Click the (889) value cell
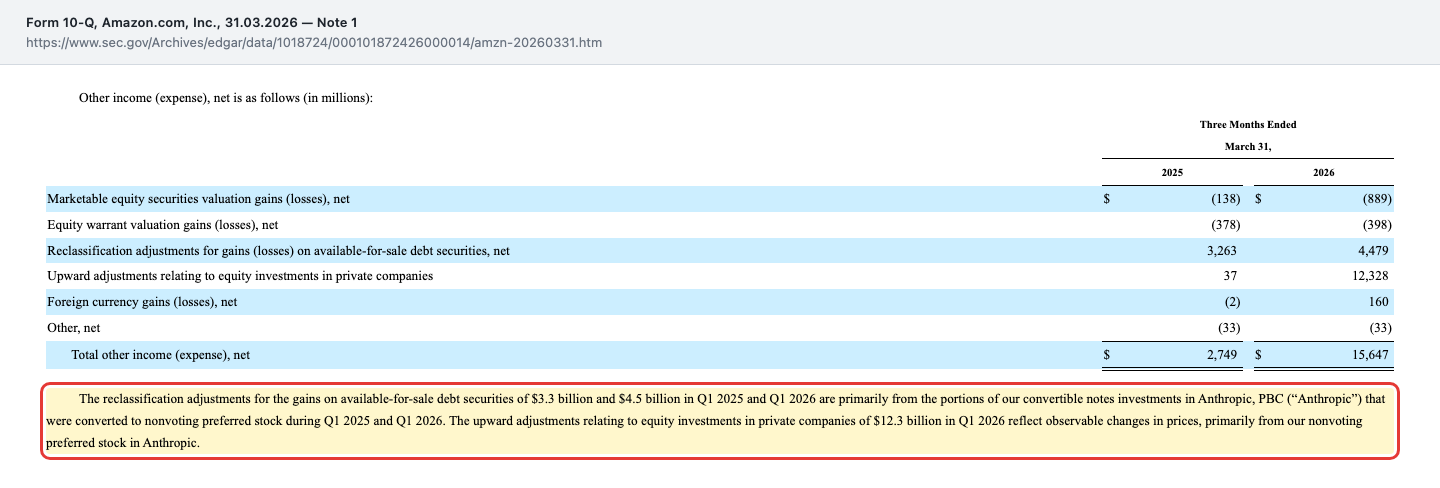Screen dimensions: 1440x488 coord(1377,199)
